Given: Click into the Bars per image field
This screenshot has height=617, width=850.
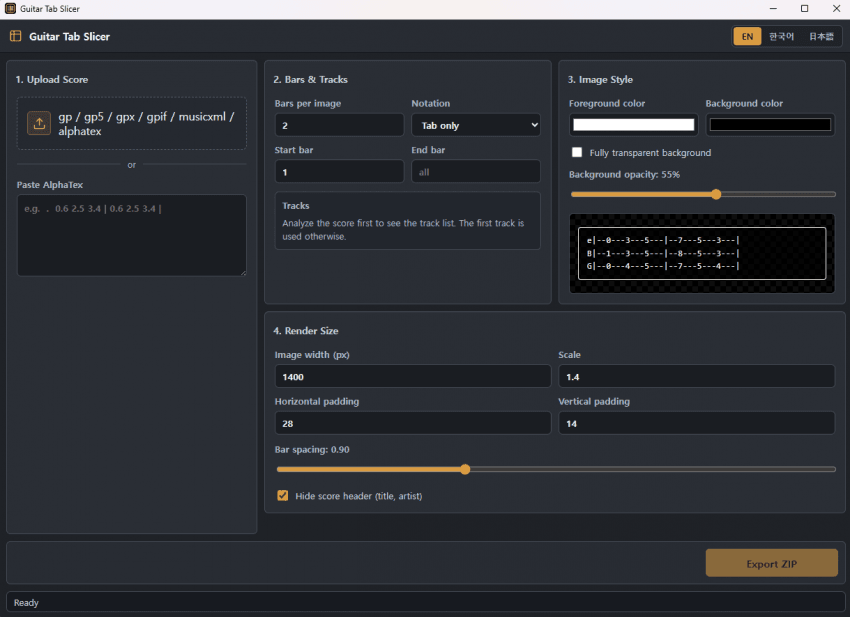Looking at the screenshot, I should click(339, 125).
